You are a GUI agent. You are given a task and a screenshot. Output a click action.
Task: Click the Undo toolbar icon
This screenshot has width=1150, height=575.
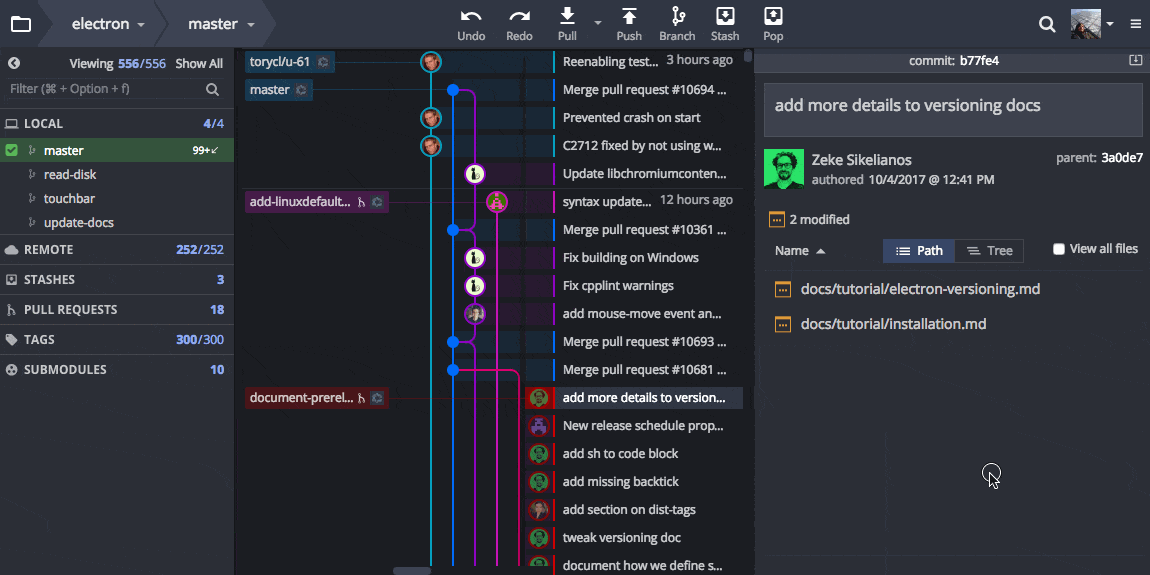pyautogui.click(x=471, y=17)
